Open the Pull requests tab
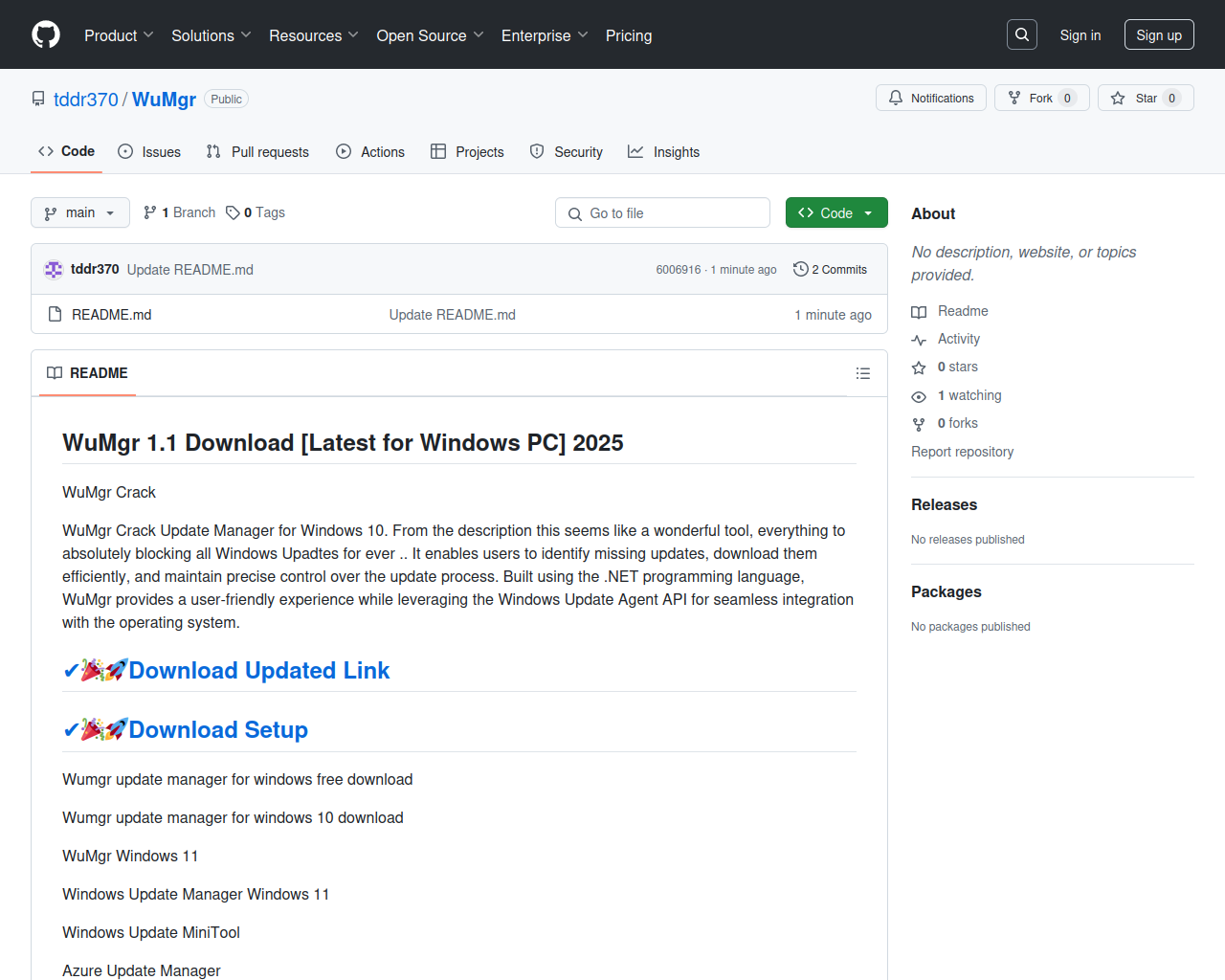This screenshot has width=1225, height=980. [x=257, y=151]
